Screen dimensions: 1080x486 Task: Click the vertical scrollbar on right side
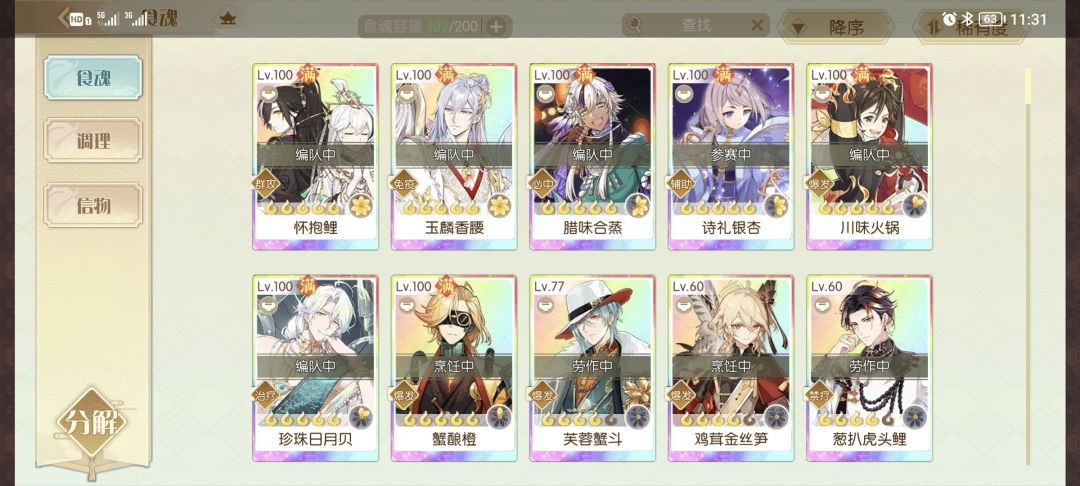(x=1028, y=266)
